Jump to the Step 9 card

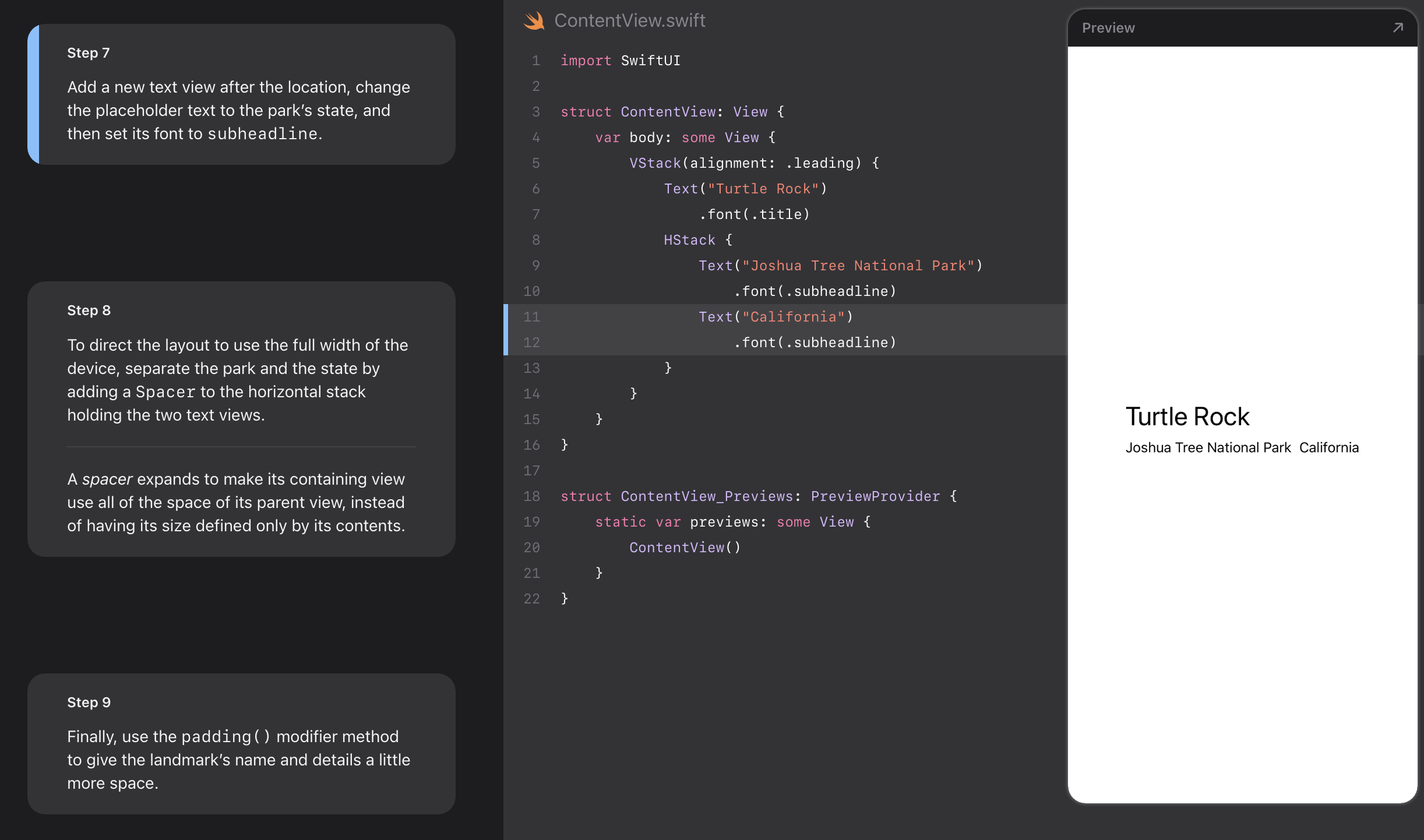tap(241, 743)
